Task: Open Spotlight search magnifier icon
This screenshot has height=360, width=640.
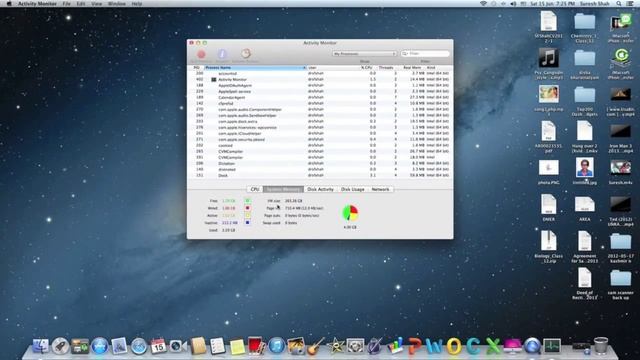Action: (x=619, y=4)
